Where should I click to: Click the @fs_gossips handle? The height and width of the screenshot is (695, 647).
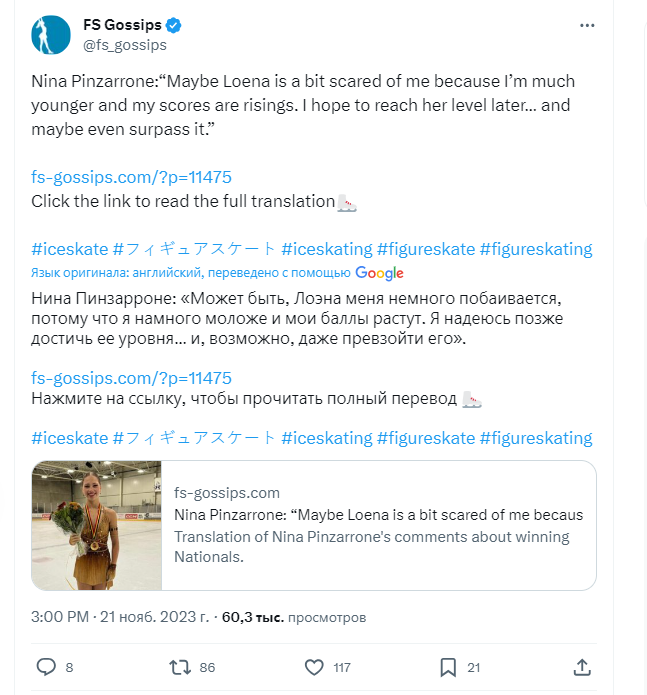click(x=124, y=45)
